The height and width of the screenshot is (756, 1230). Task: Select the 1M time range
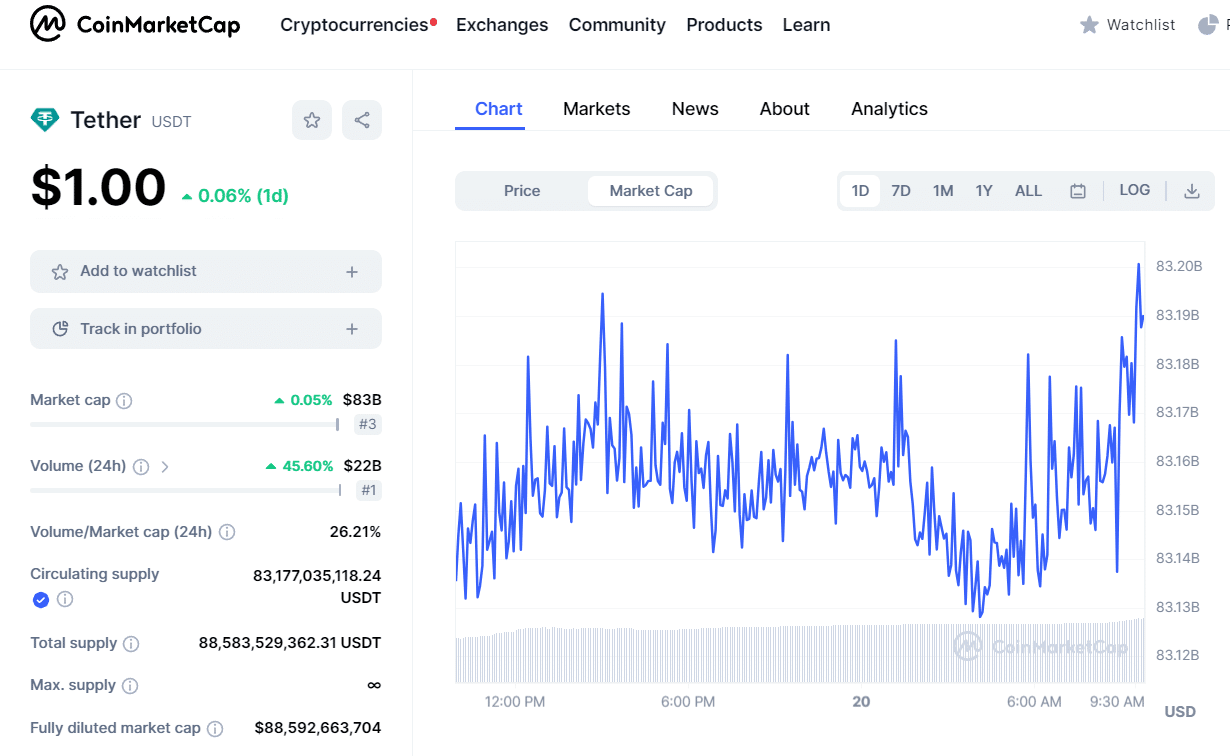943,191
